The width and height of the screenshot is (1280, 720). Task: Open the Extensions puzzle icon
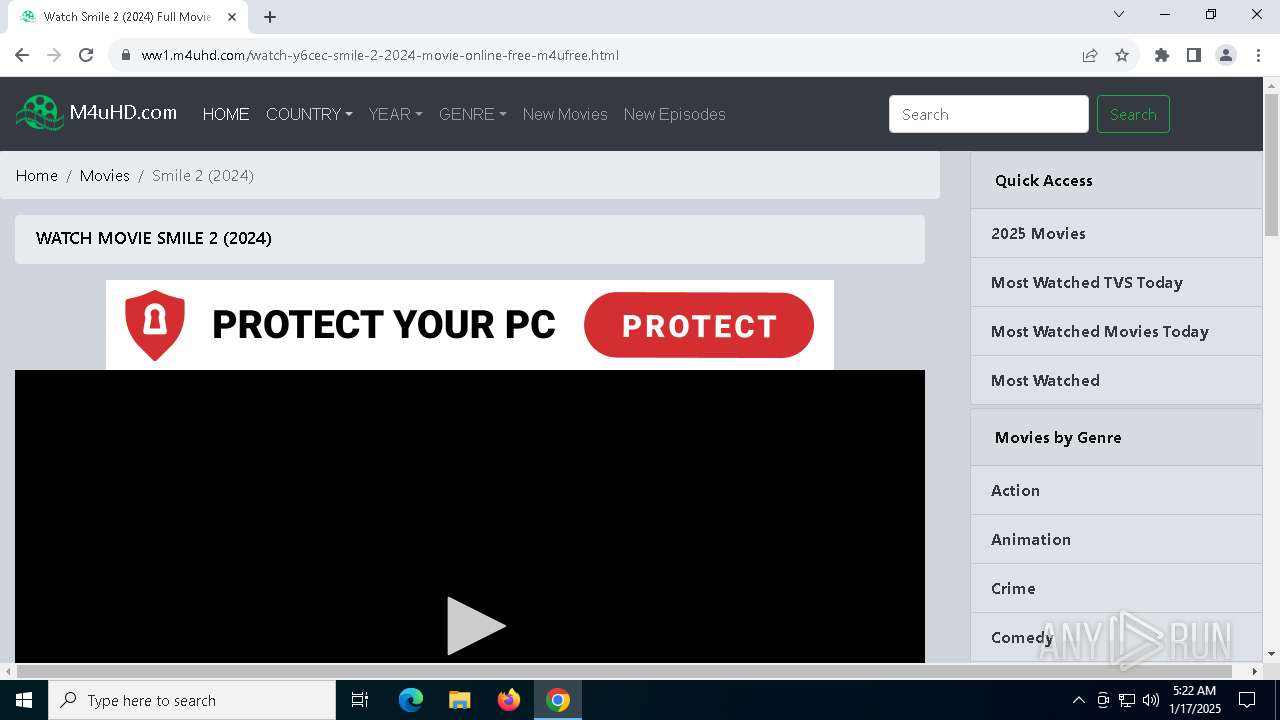tap(1162, 55)
